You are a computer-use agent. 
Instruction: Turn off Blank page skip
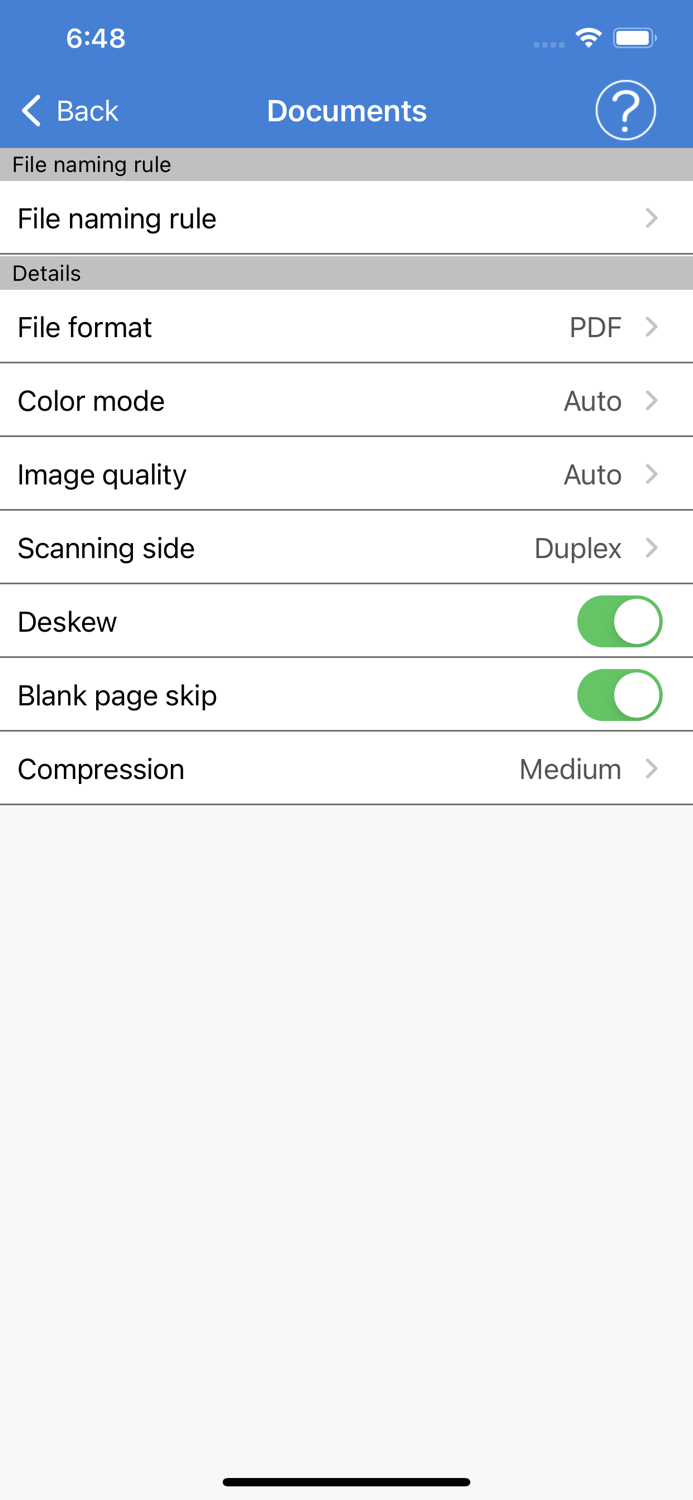[619, 695]
